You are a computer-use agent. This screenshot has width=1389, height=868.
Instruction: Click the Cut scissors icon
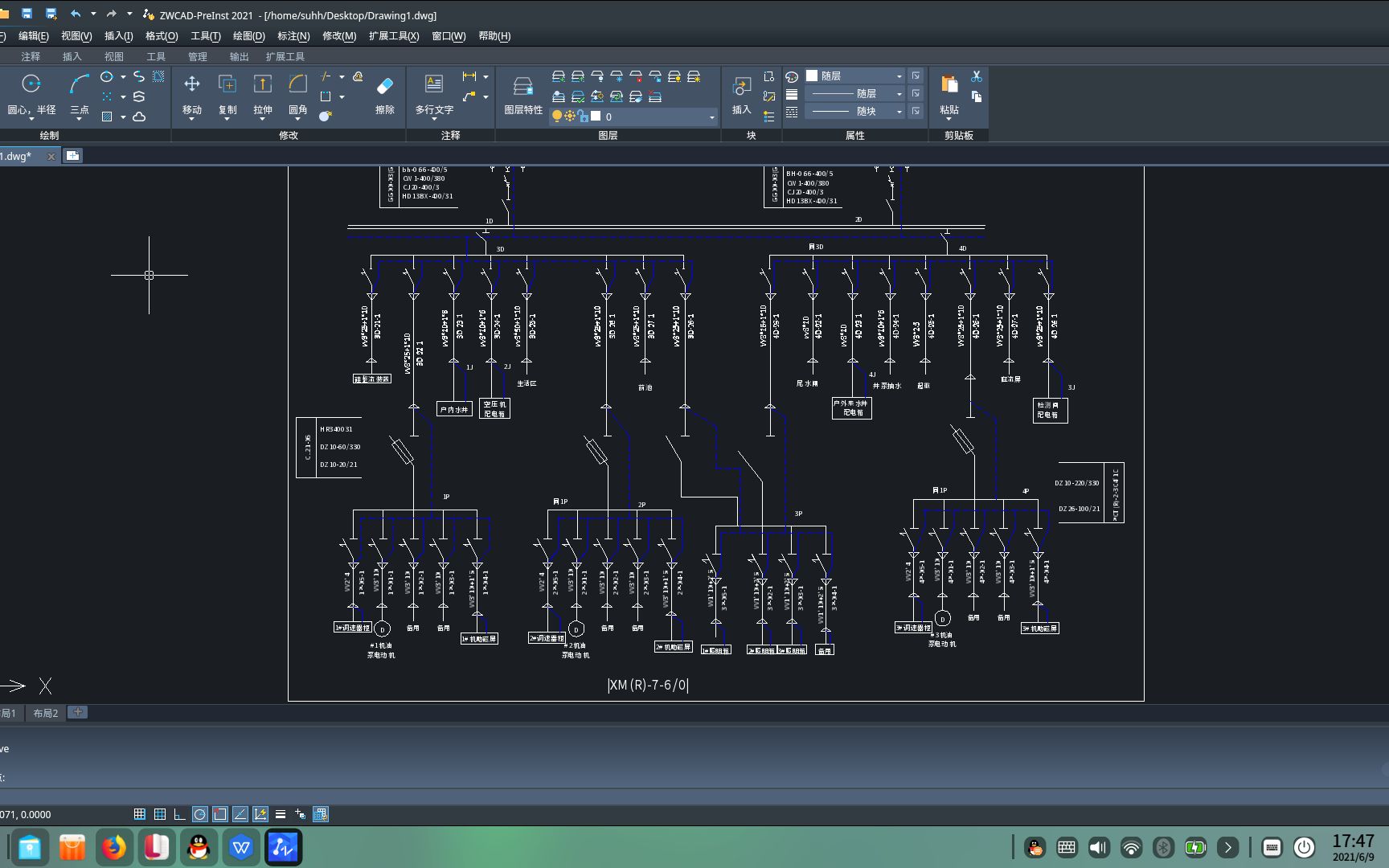[x=977, y=76]
